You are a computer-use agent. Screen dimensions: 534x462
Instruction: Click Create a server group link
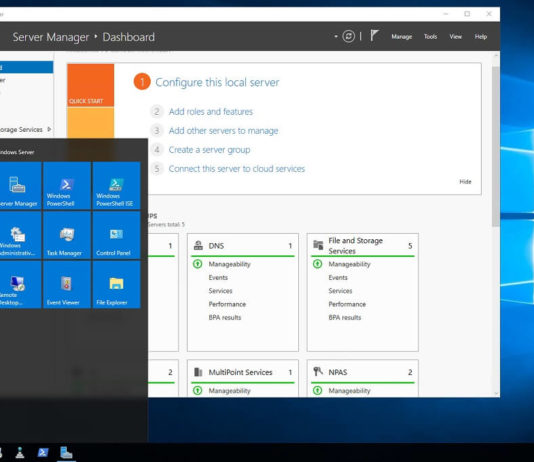tap(209, 150)
